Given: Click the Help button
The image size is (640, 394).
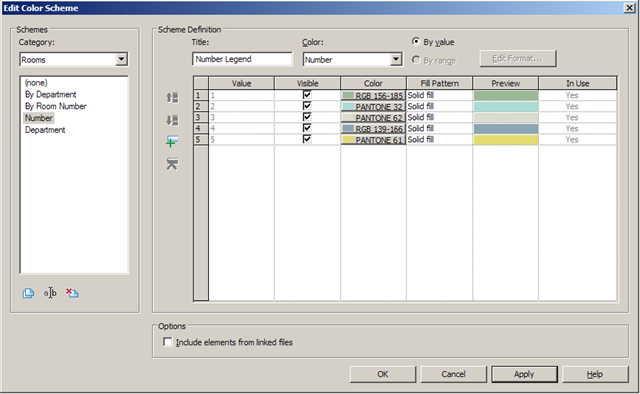Looking at the screenshot, I should [x=595, y=374].
